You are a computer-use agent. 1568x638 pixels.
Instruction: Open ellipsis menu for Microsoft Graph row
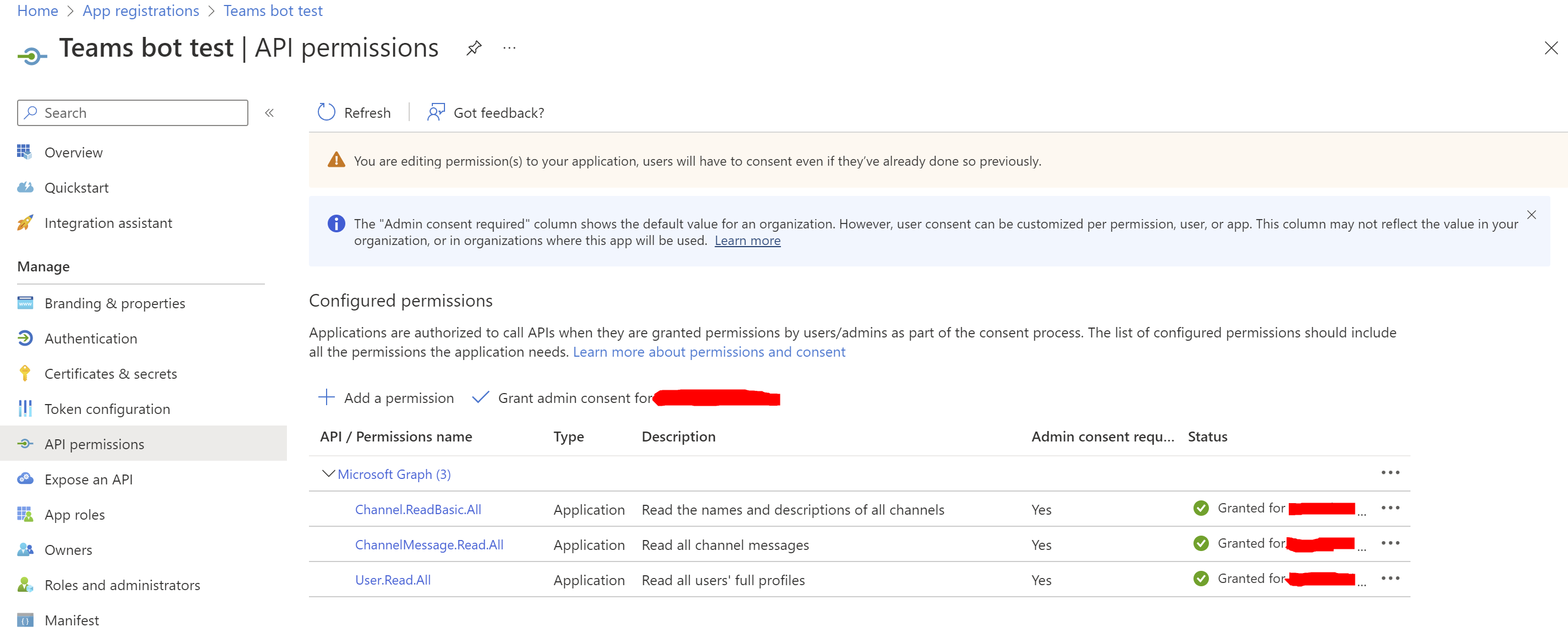pyautogui.click(x=1390, y=472)
